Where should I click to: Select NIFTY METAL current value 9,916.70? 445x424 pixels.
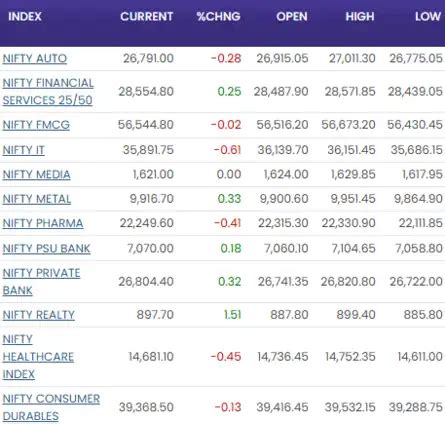tap(152, 199)
